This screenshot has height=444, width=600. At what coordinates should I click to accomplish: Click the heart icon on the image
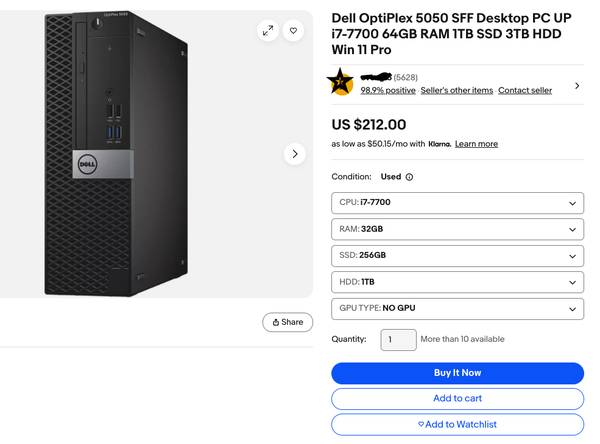point(293,31)
